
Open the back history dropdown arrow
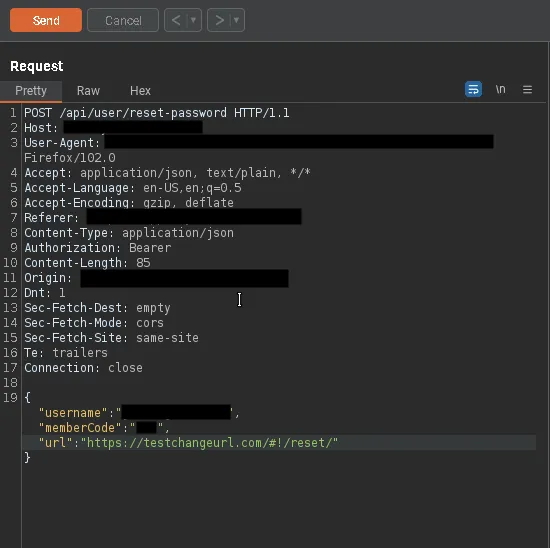click(x=194, y=20)
